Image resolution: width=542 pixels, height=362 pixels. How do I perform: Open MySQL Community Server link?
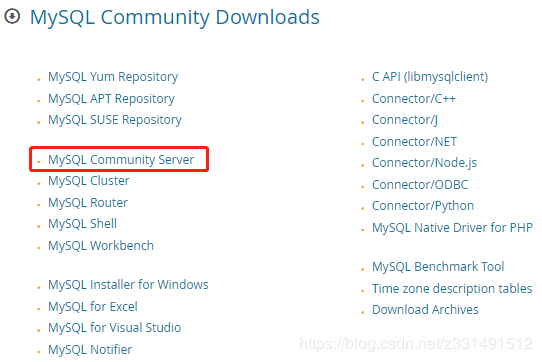pos(121,160)
